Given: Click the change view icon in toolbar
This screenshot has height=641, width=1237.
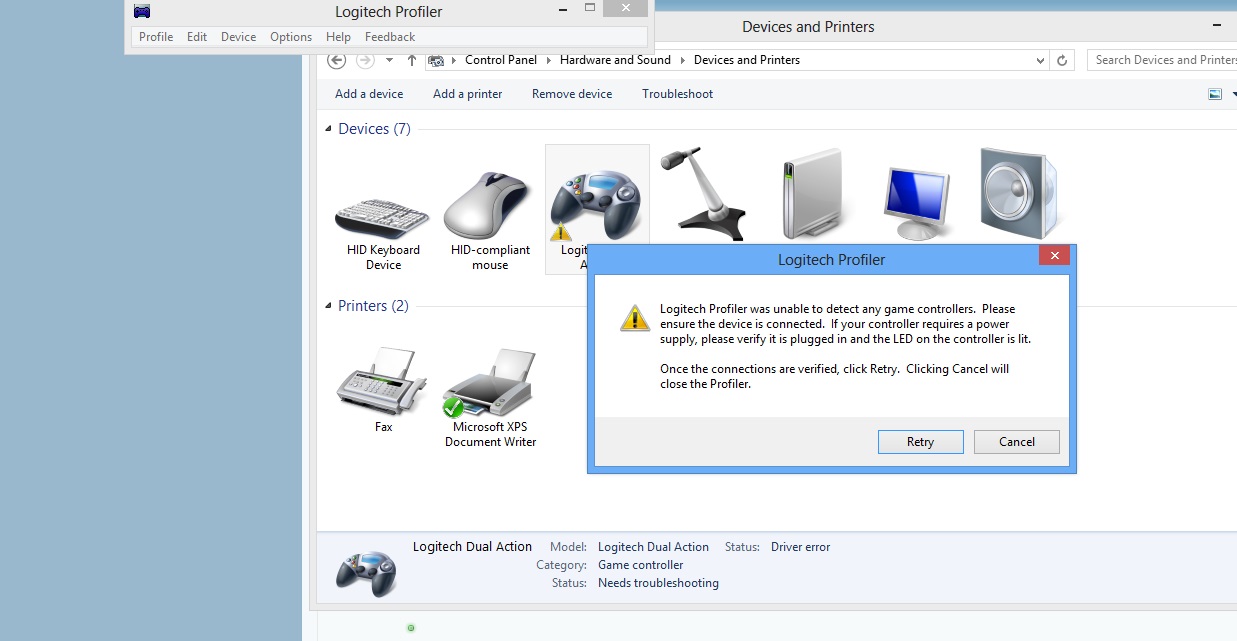Looking at the screenshot, I should [1215, 94].
